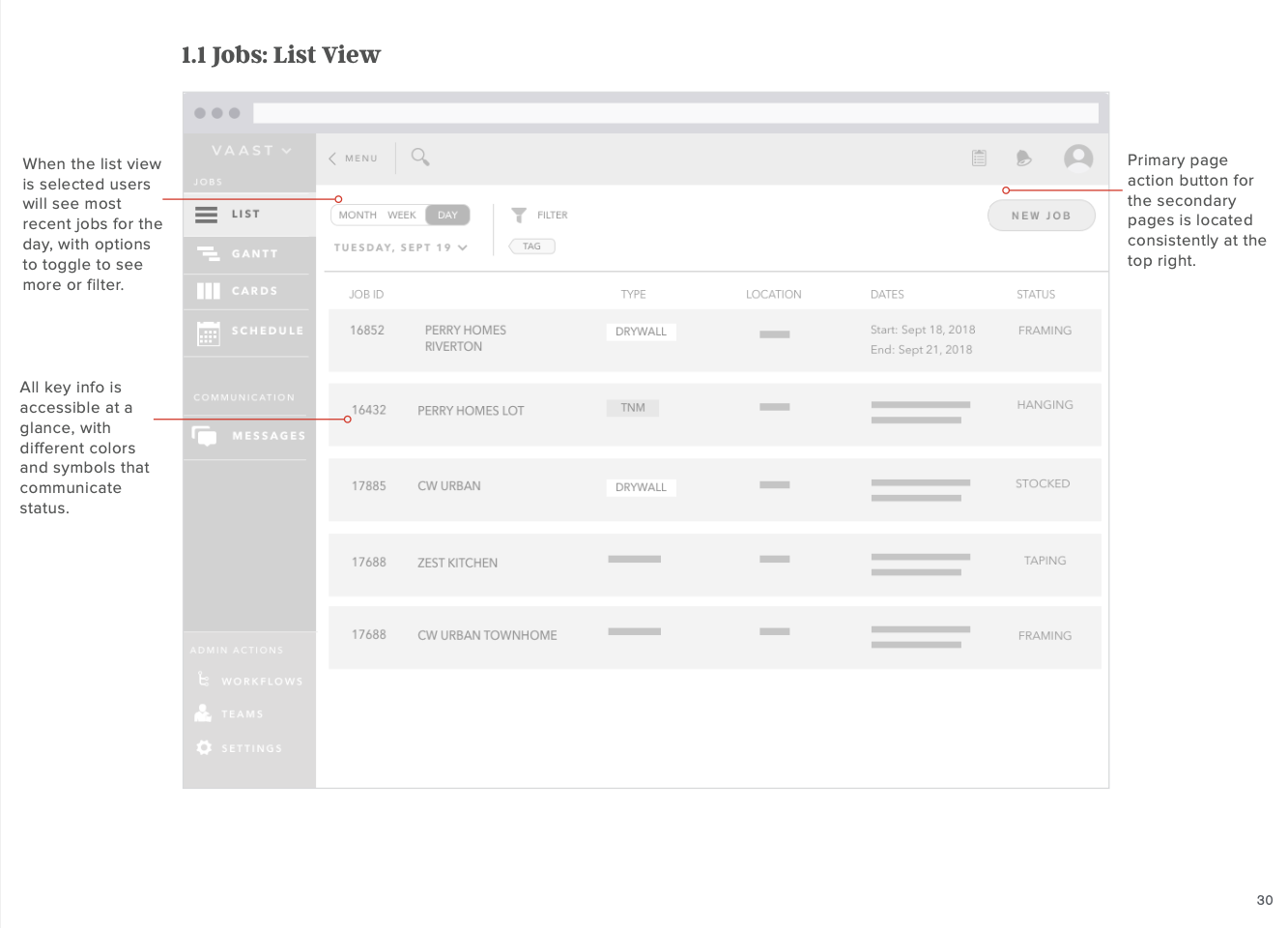Click the Messages speech bubble icon
The width and height of the screenshot is (1288, 928).
(x=205, y=436)
